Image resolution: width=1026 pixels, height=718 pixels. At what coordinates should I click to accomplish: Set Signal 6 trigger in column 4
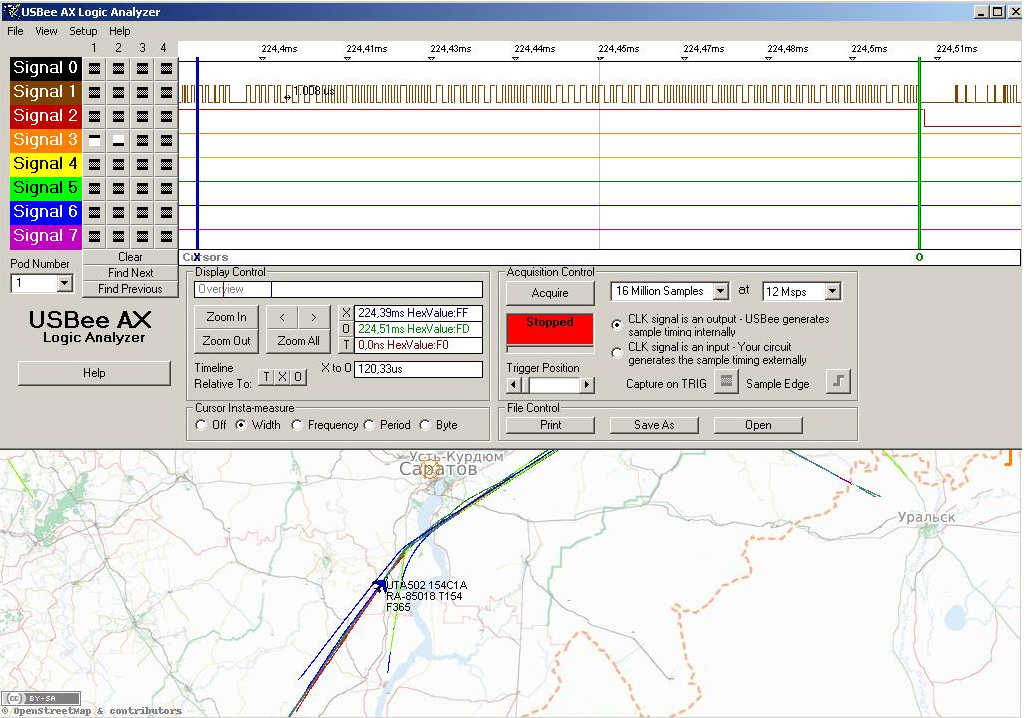166,212
